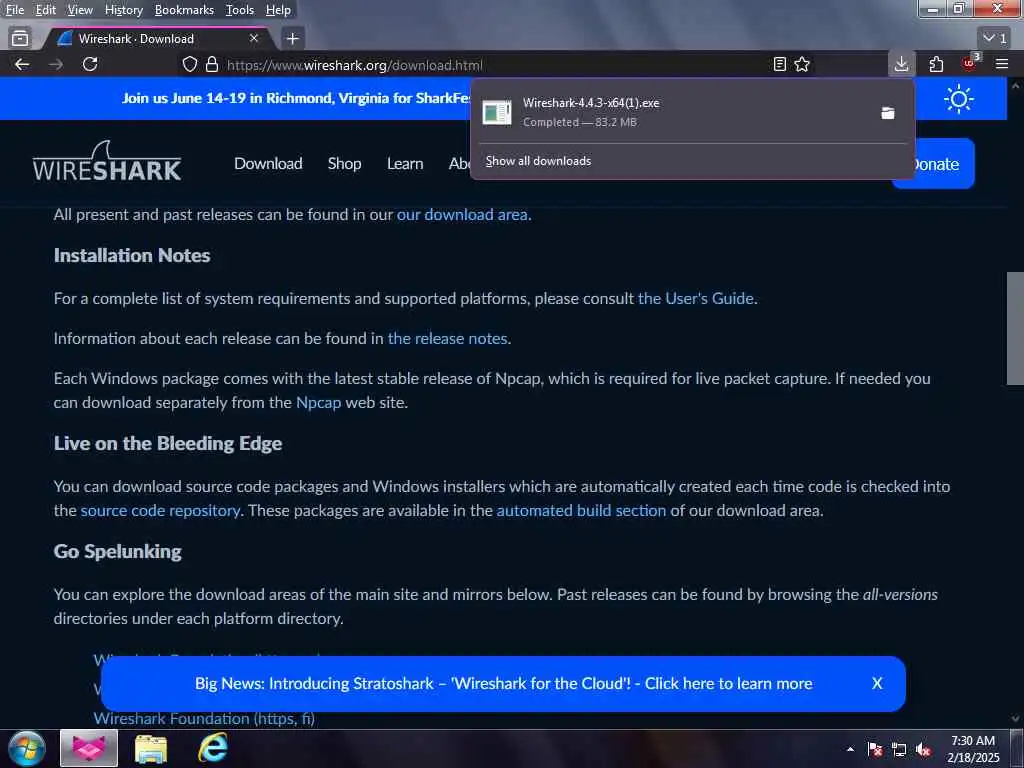
Task: Click the Wireshark logo
Action: tap(107, 161)
